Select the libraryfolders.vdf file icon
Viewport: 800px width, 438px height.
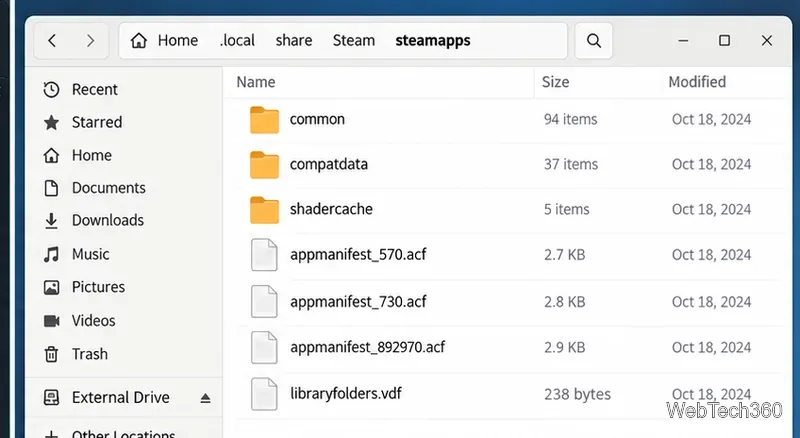click(x=264, y=394)
